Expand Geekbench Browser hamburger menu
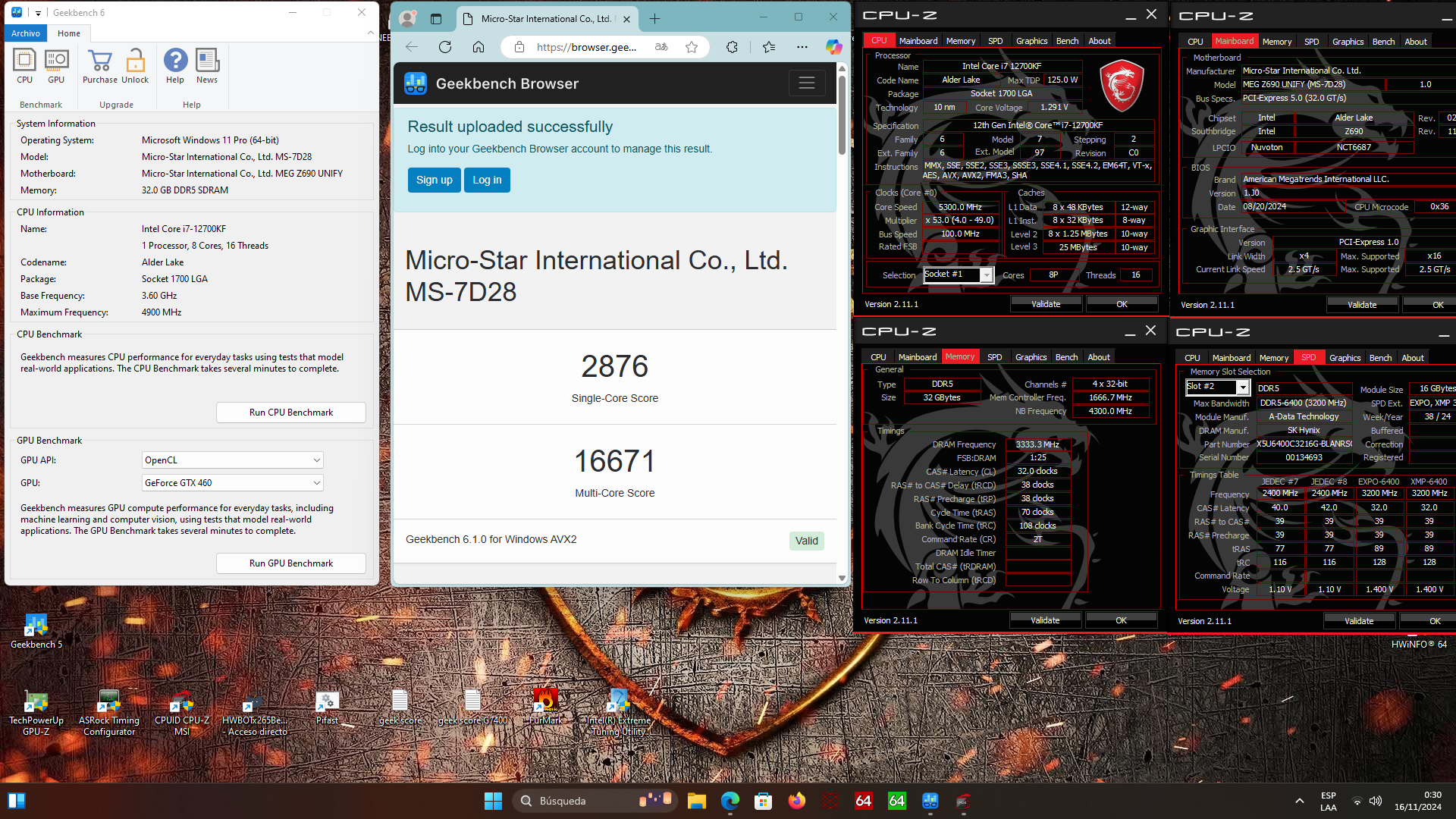1456x819 pixels. point(807,83)
